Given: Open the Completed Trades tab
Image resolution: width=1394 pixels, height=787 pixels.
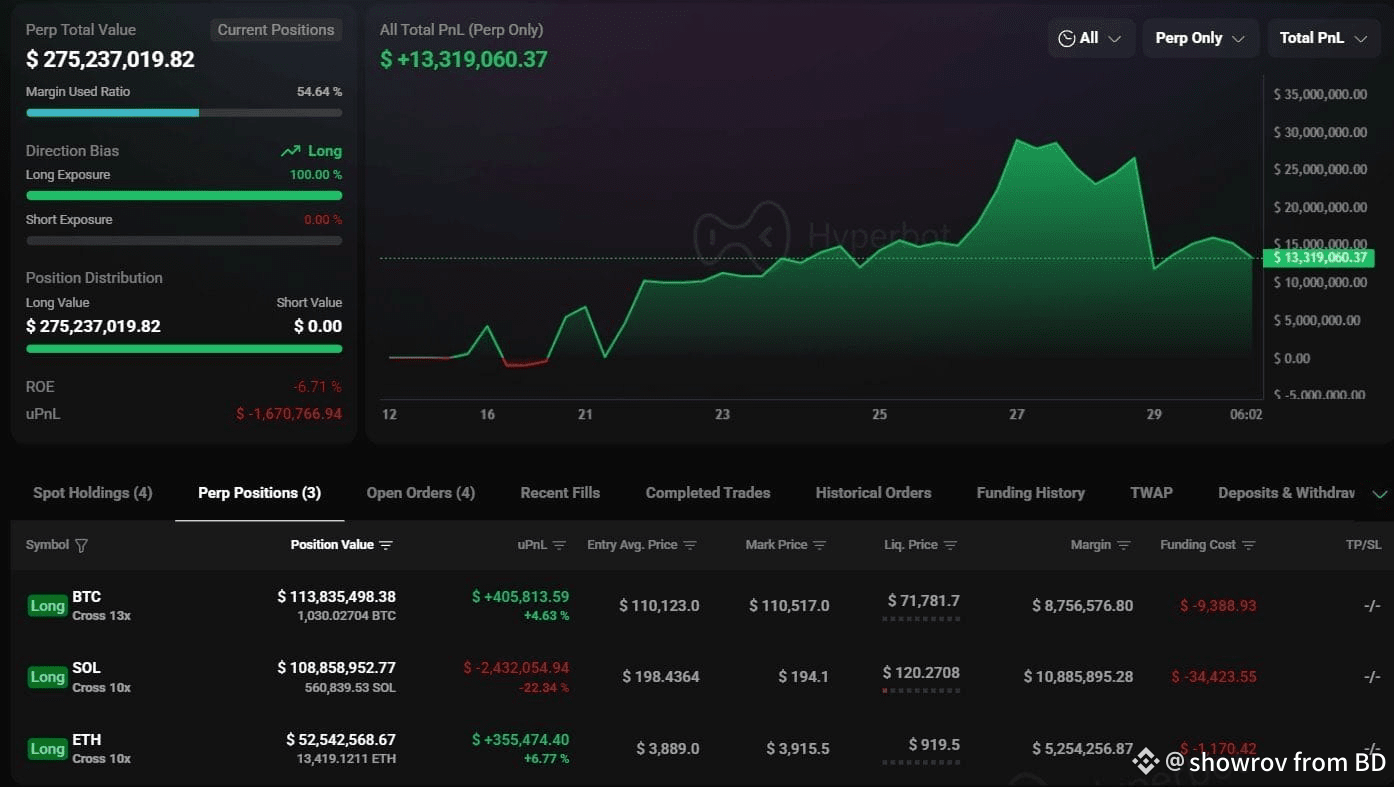Looking at the screenshot, I should click(708, 493).
